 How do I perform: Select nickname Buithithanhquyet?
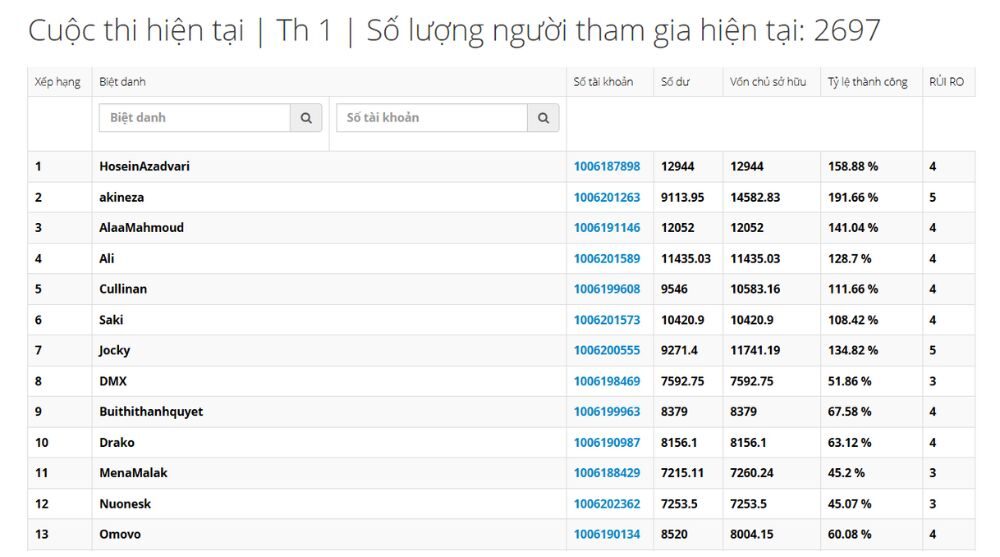(x=151, y=412)
